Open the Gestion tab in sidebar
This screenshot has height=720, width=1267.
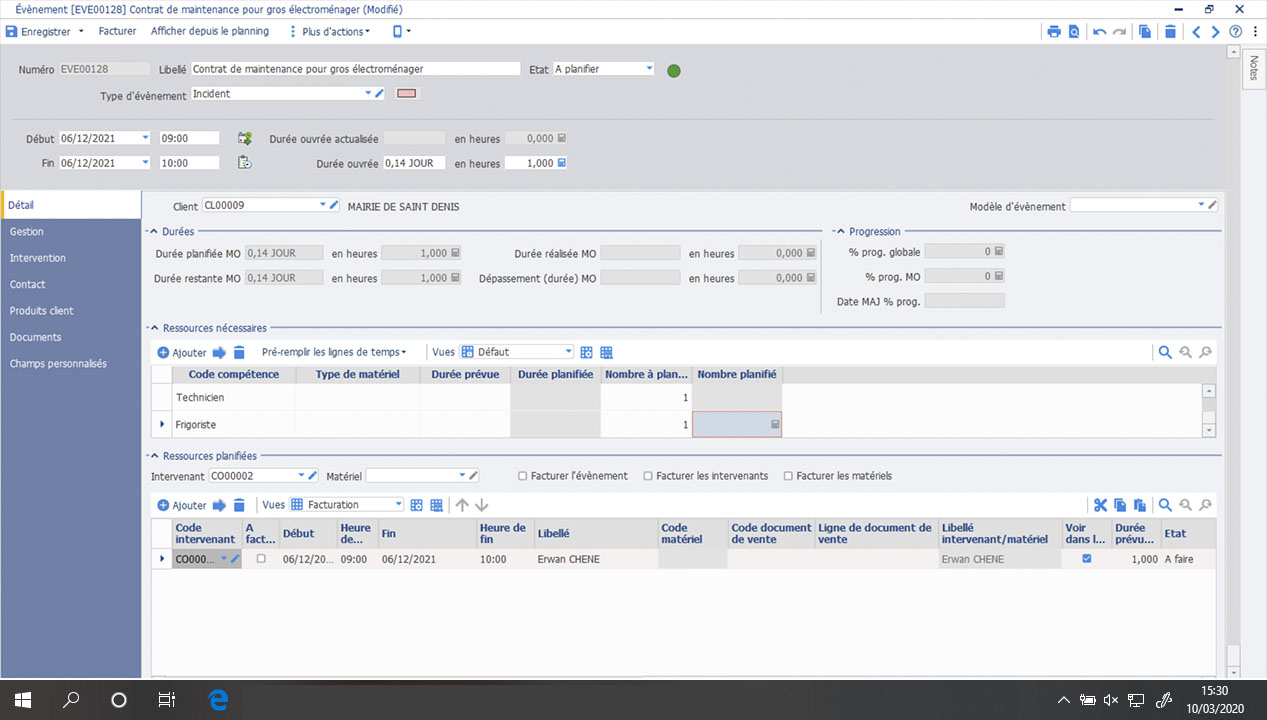(x=71, y=231)
